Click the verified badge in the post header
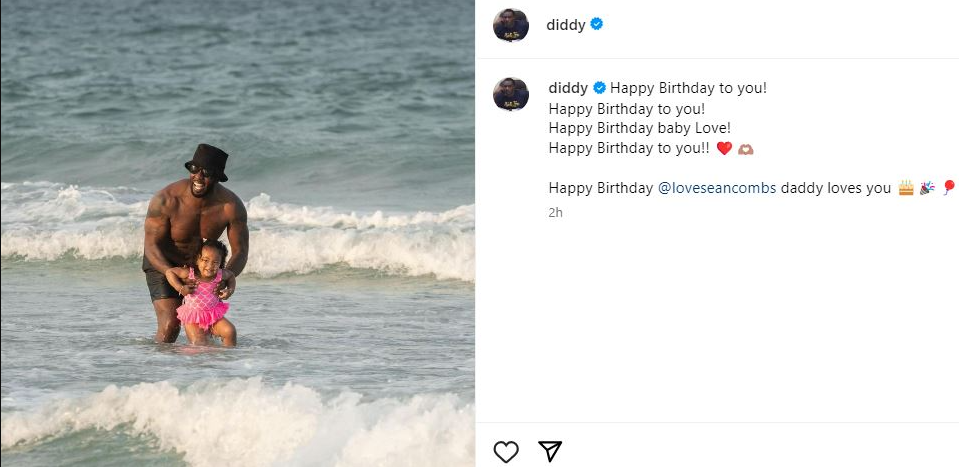Screen dimensions: 959x467 click(597, 25)
